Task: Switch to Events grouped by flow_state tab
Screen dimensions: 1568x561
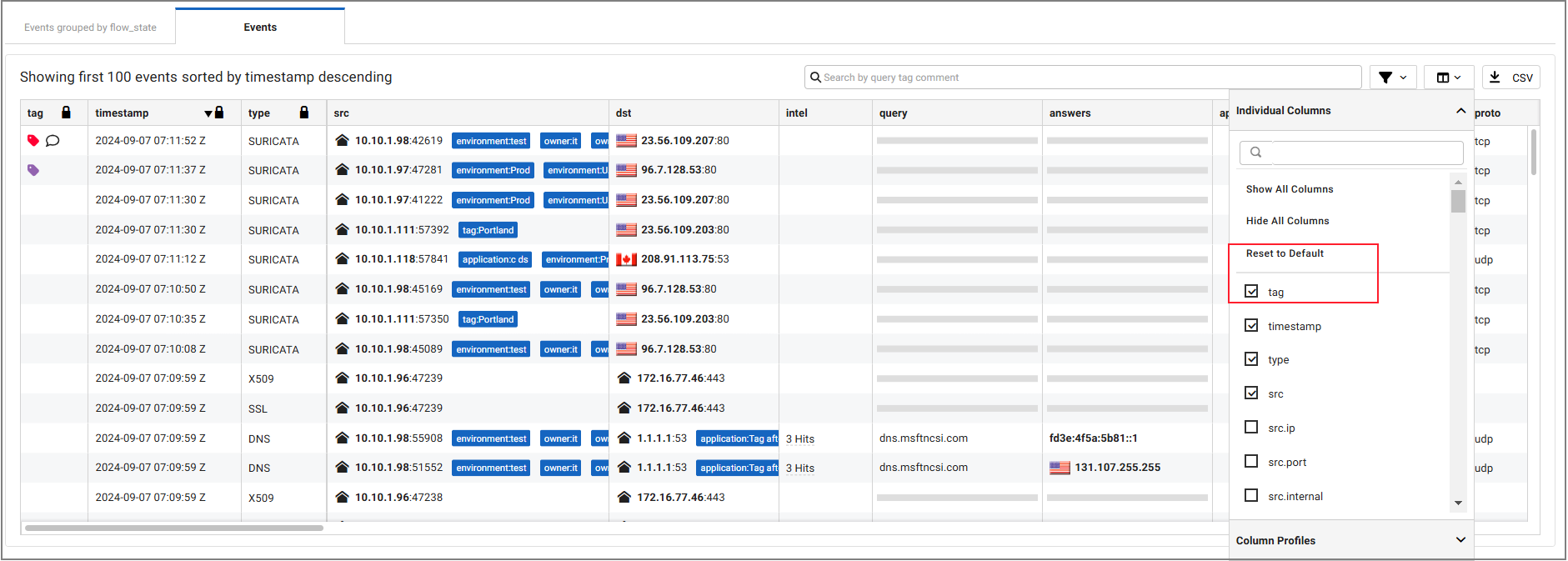Action: [90, 28]
